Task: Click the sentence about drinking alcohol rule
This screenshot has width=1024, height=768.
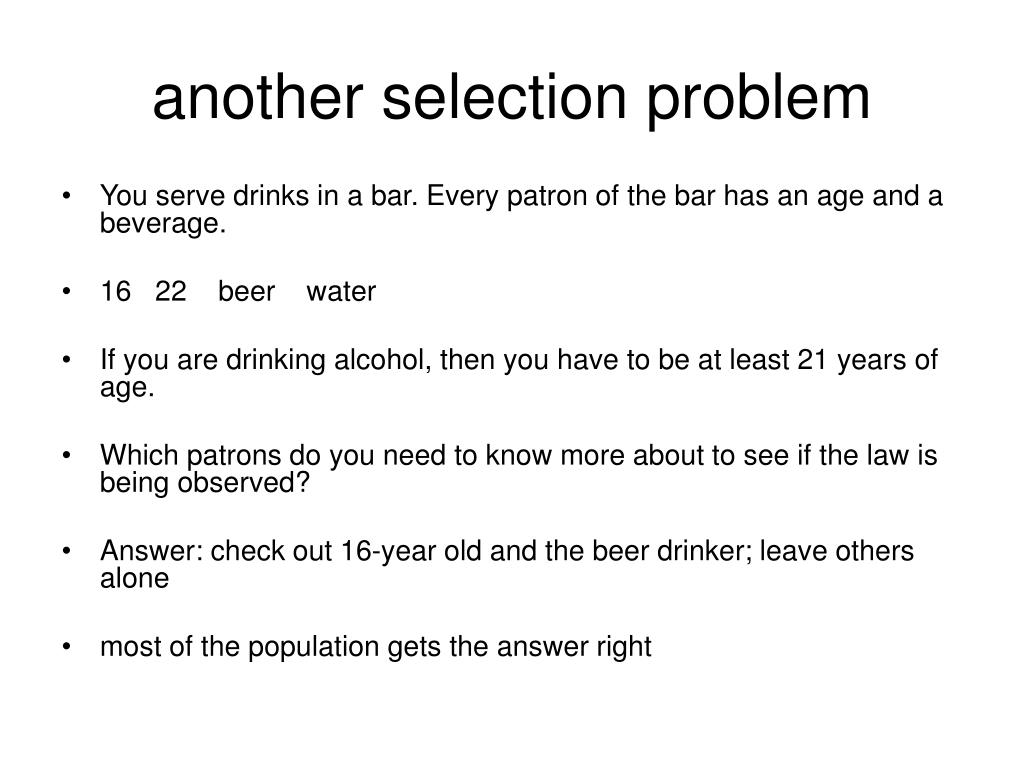Action: pos(519,373)
